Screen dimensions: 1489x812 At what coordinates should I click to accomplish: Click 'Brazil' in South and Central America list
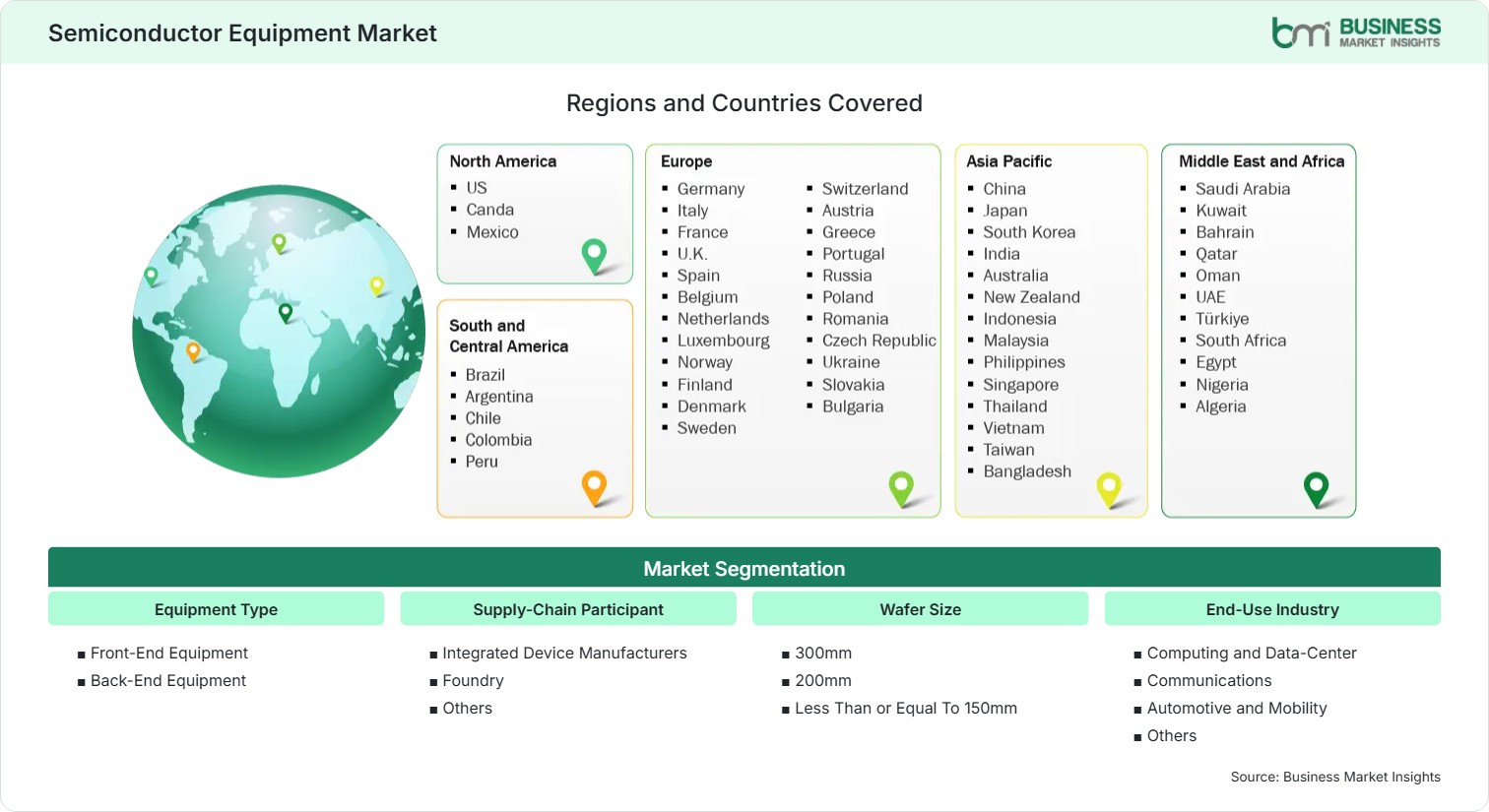pyautogui.click(x=486, y=375)
